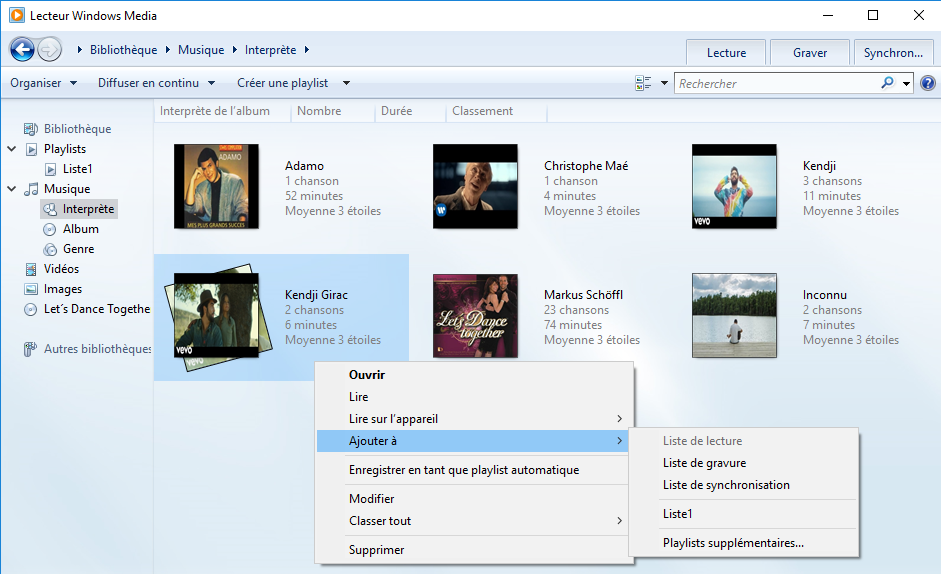Open the search options dropdown arrow
The height and width of the screenshot is (574, 941).
(x=906, y=83)
